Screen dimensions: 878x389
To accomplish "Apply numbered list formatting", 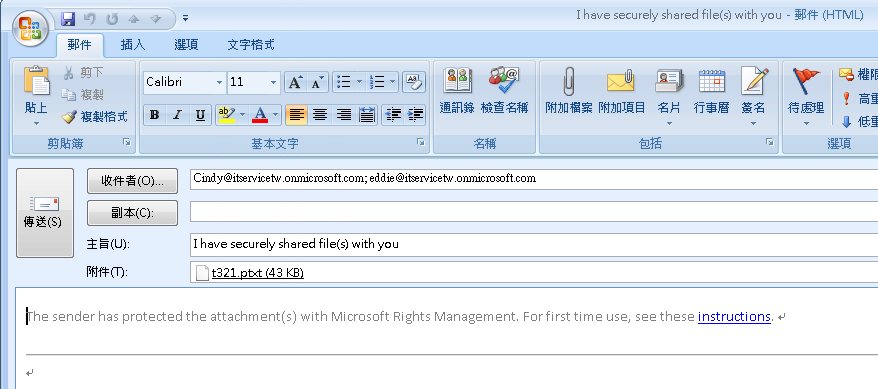I will 377,83.
